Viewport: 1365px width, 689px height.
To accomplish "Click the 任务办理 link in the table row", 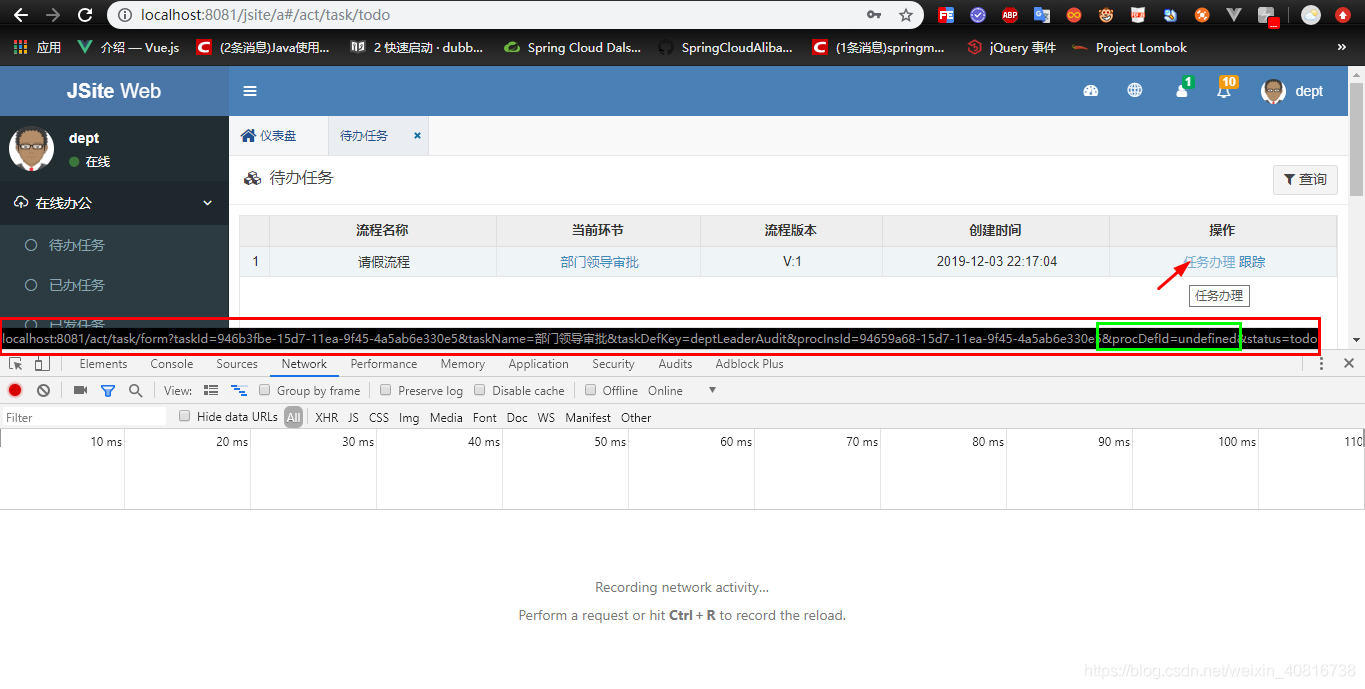I will pos(1209,262).
